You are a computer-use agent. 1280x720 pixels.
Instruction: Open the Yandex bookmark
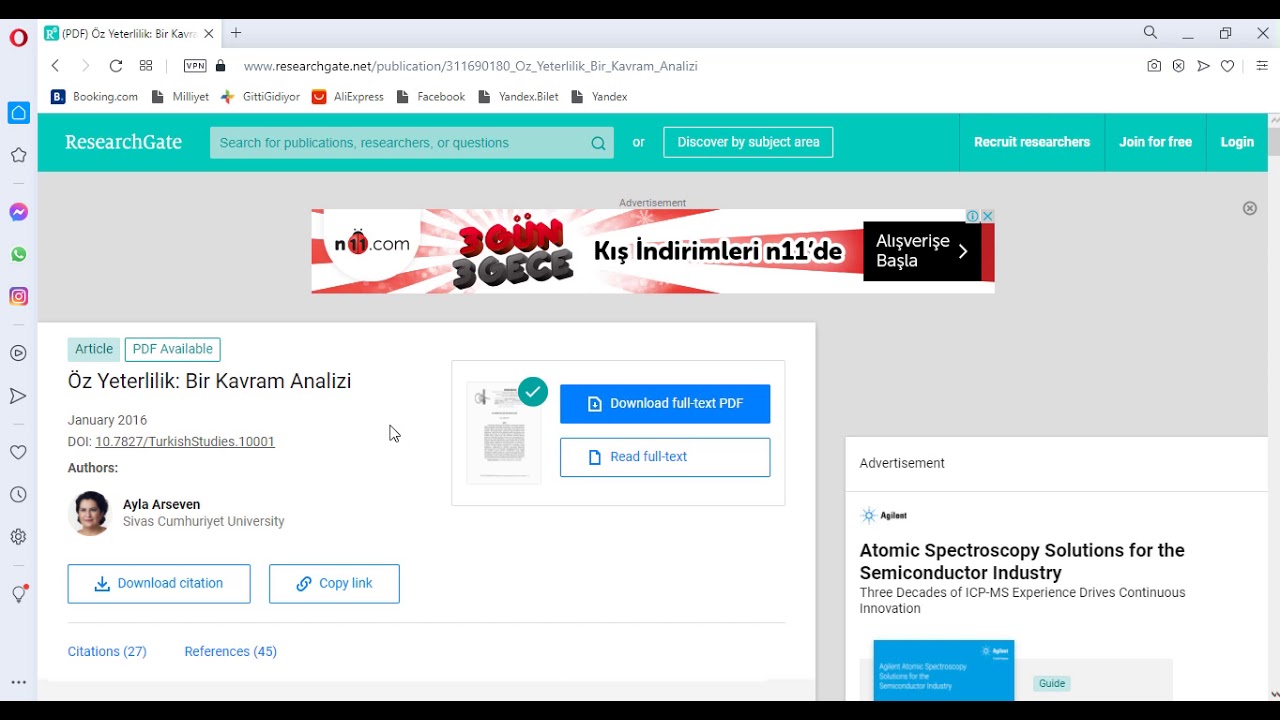[x=599, y=97]
